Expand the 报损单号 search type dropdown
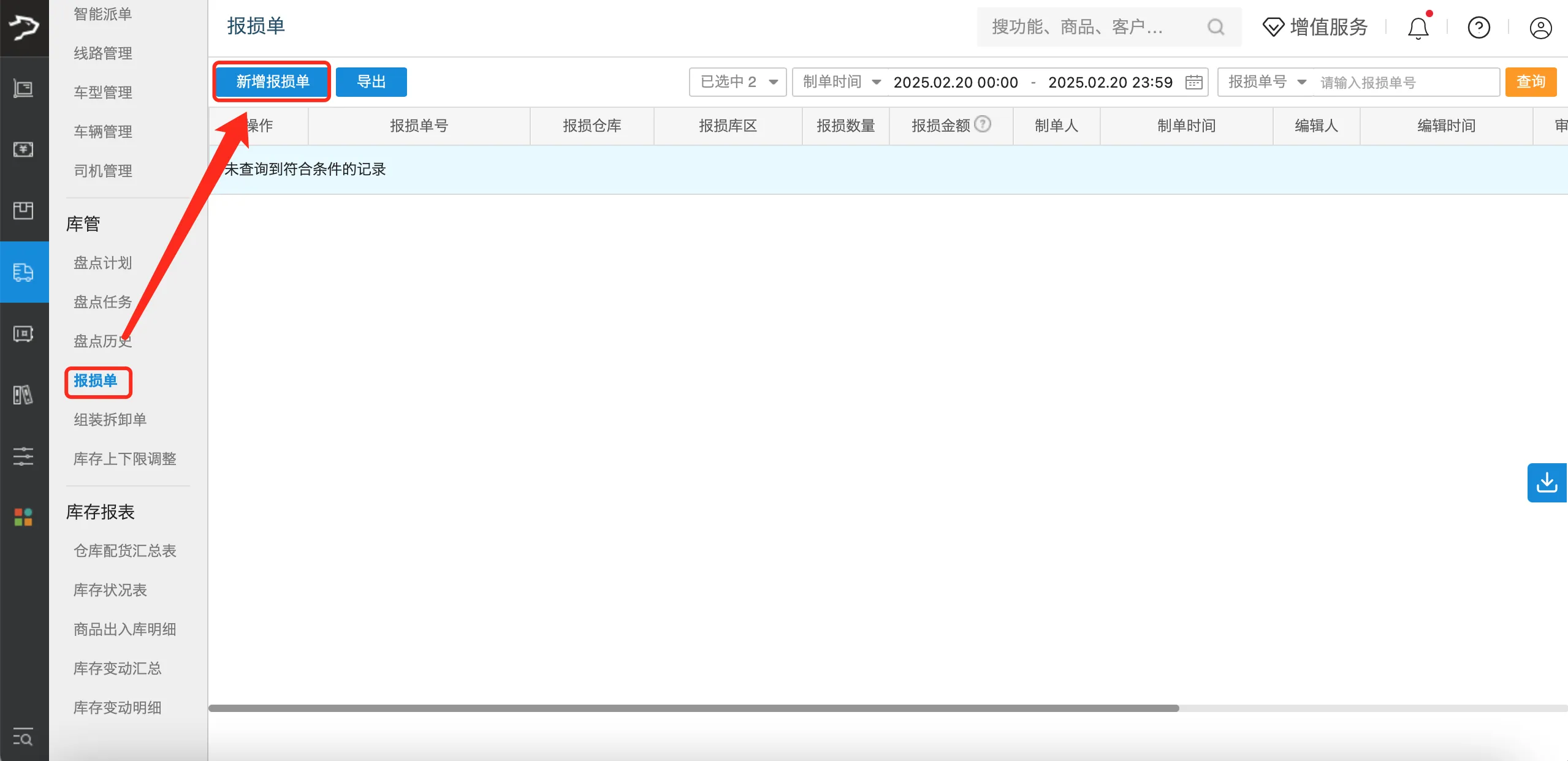This screenshot has width=1568, height=761. (1266, 81)
